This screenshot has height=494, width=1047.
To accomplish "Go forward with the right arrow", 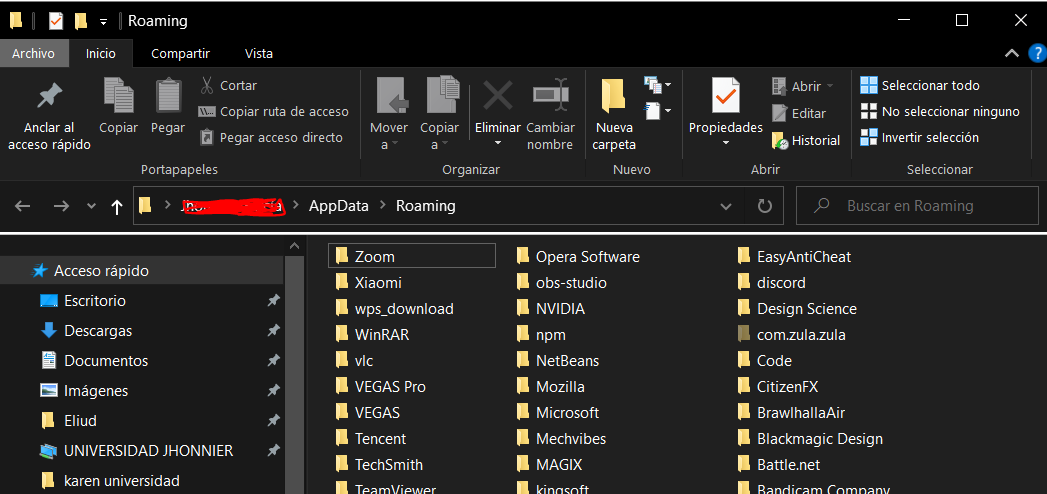I will (x=61, y=206).
